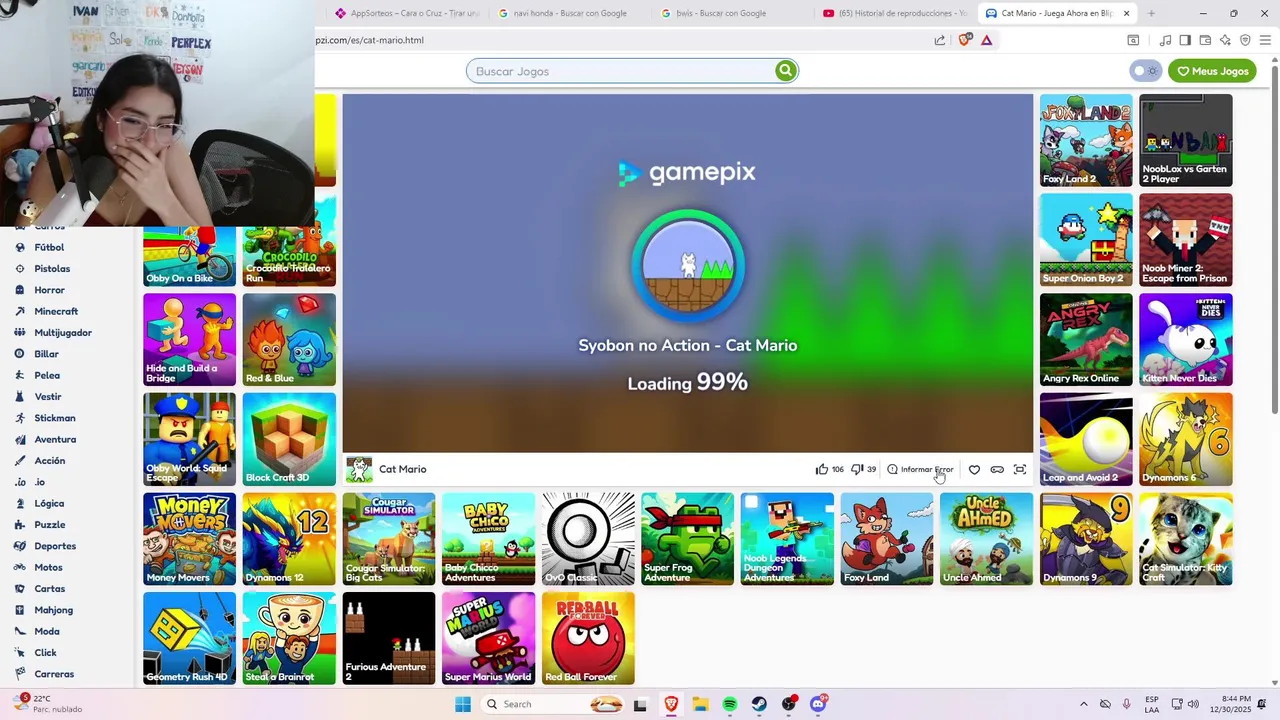Open the Leo AI sparkle icon

[1225, 40]
